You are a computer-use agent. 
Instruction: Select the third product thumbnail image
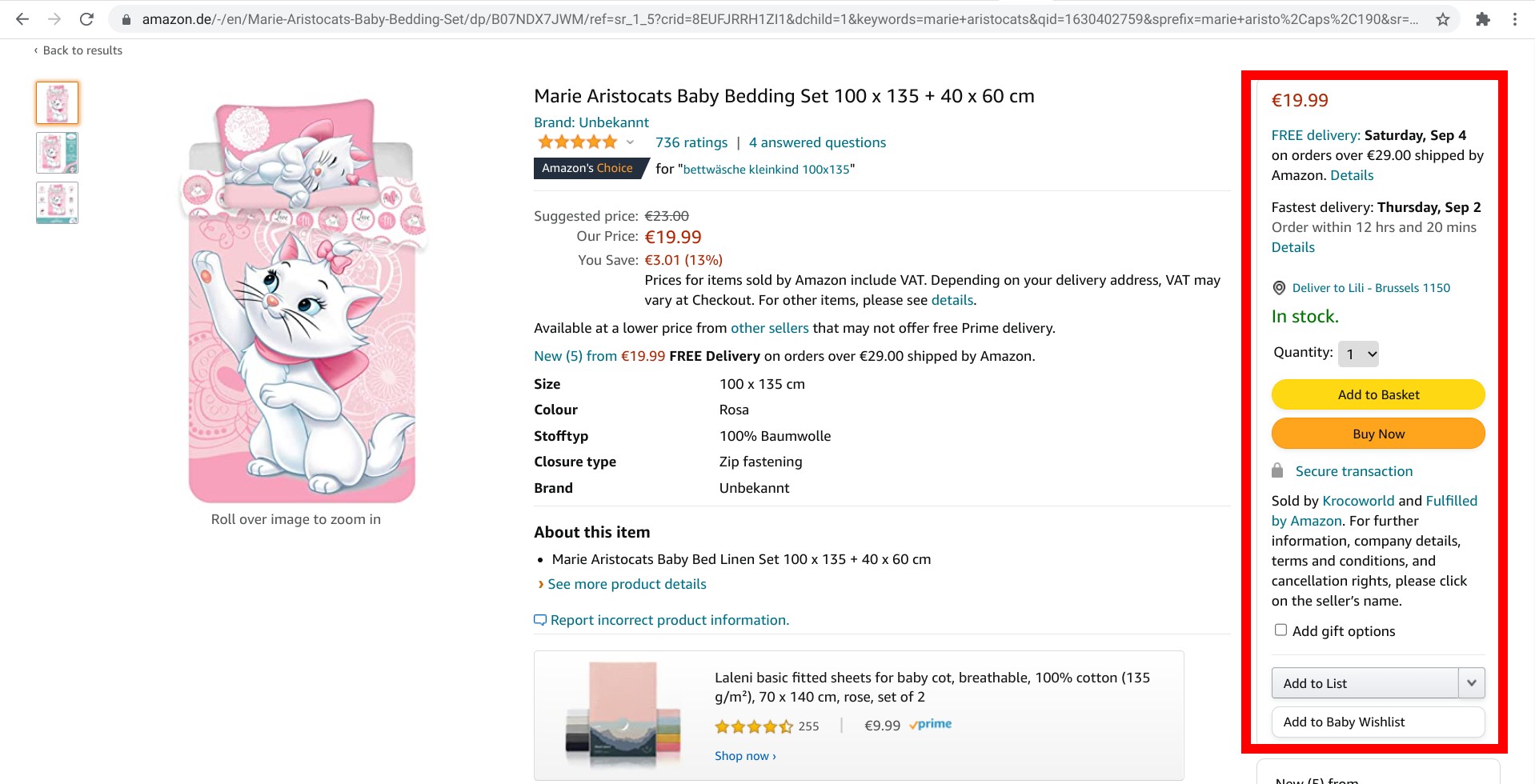(x=57, y=202)
